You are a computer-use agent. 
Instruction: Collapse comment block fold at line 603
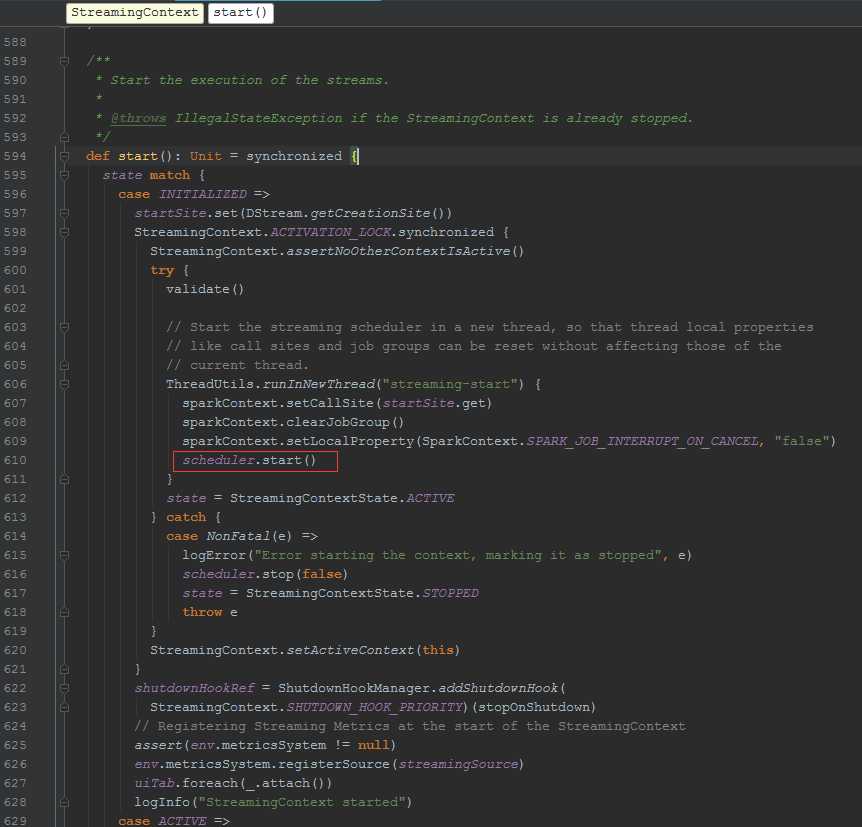64,327
